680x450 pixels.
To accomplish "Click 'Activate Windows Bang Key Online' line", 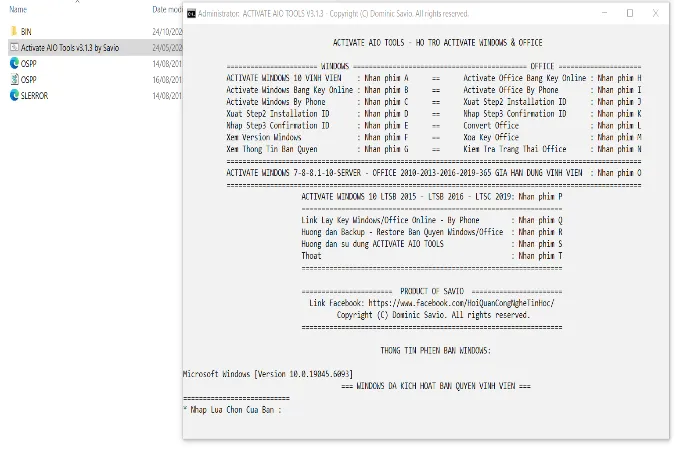I will coord(317,90).
